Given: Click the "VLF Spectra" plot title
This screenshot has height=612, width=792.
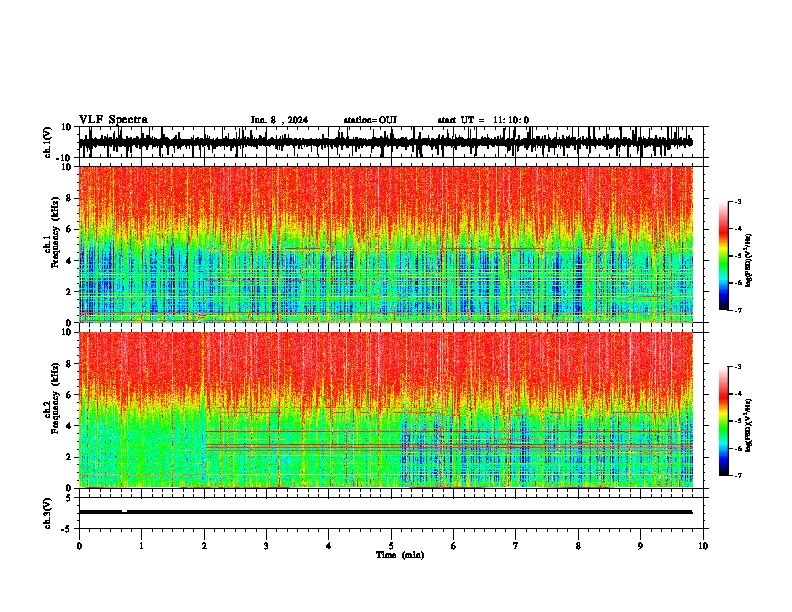Looking at the screenshot, I should coord(113,120).
